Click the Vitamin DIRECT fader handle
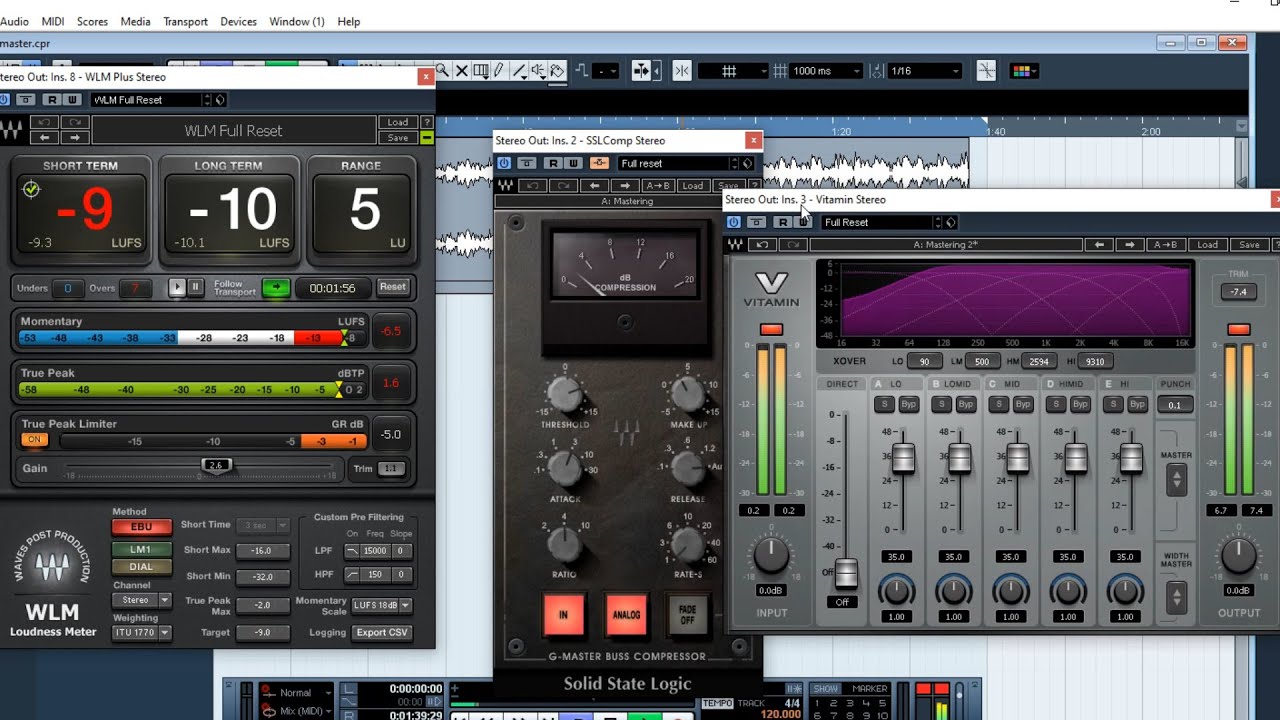 [x=846, y=573]
